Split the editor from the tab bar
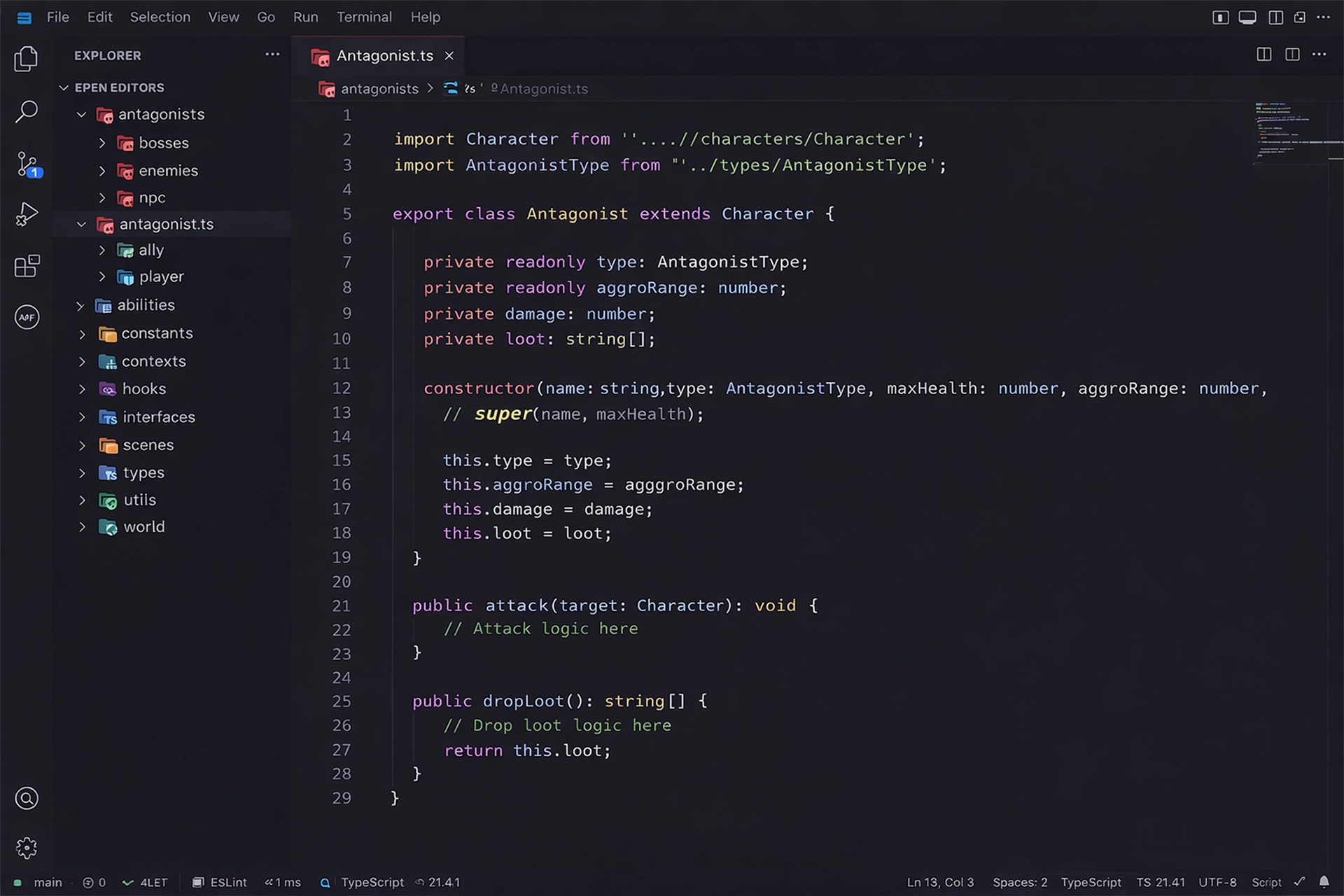This screenshot has height=896, width=1344. pos(1264,55)
